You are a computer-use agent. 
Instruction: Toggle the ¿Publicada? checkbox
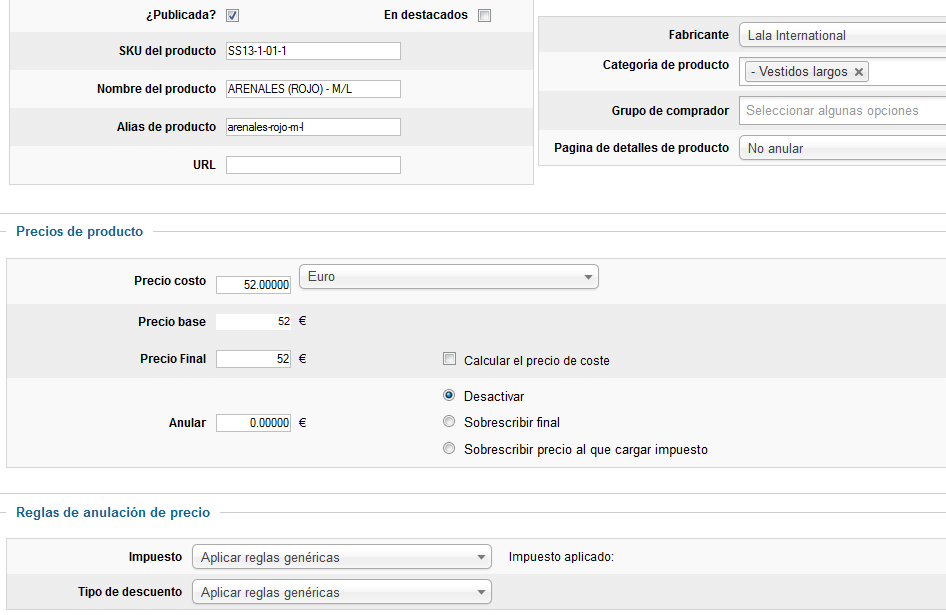232,16
